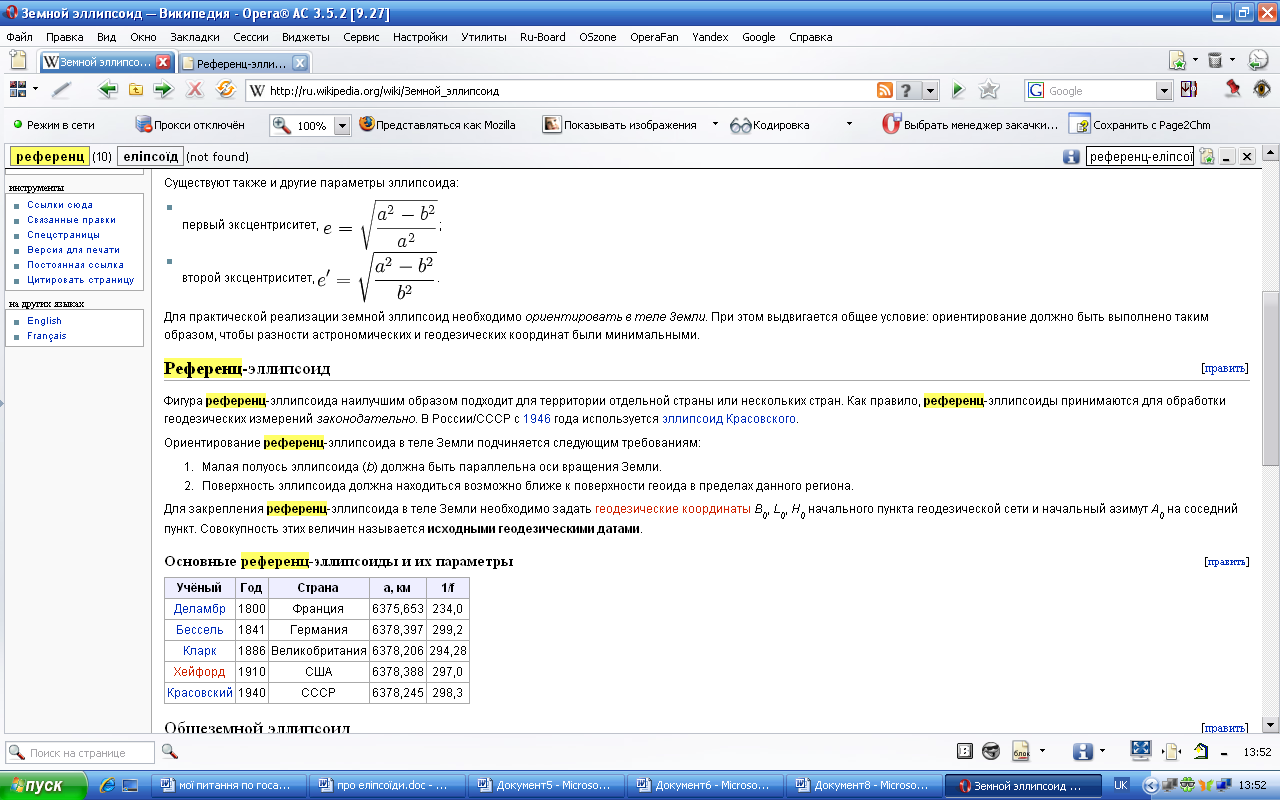
Task: Open the 100% zoom level dropdown
Action: pyautogui.click(x=342, y=126)
